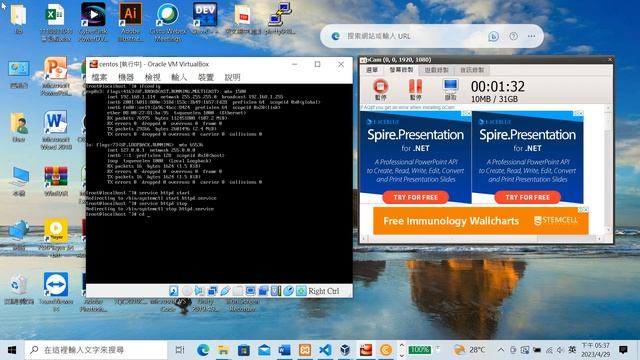The height and width of the screenshot is (360, 640).
Task: Switch to oCam game recording tab
Action: pos(436,70)
